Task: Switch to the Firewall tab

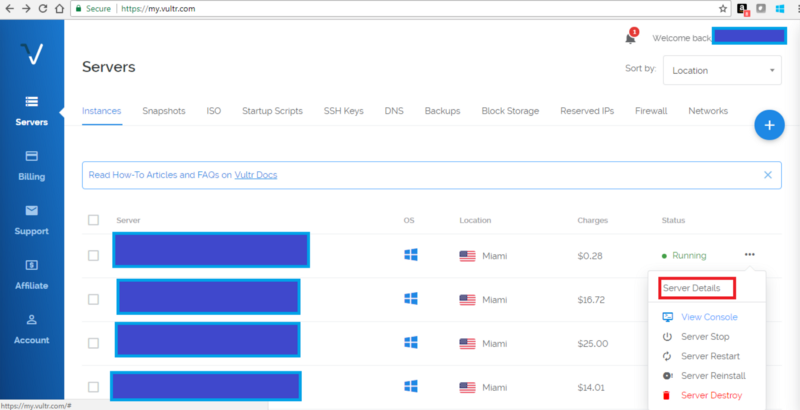Action: [x=651, y=111]
